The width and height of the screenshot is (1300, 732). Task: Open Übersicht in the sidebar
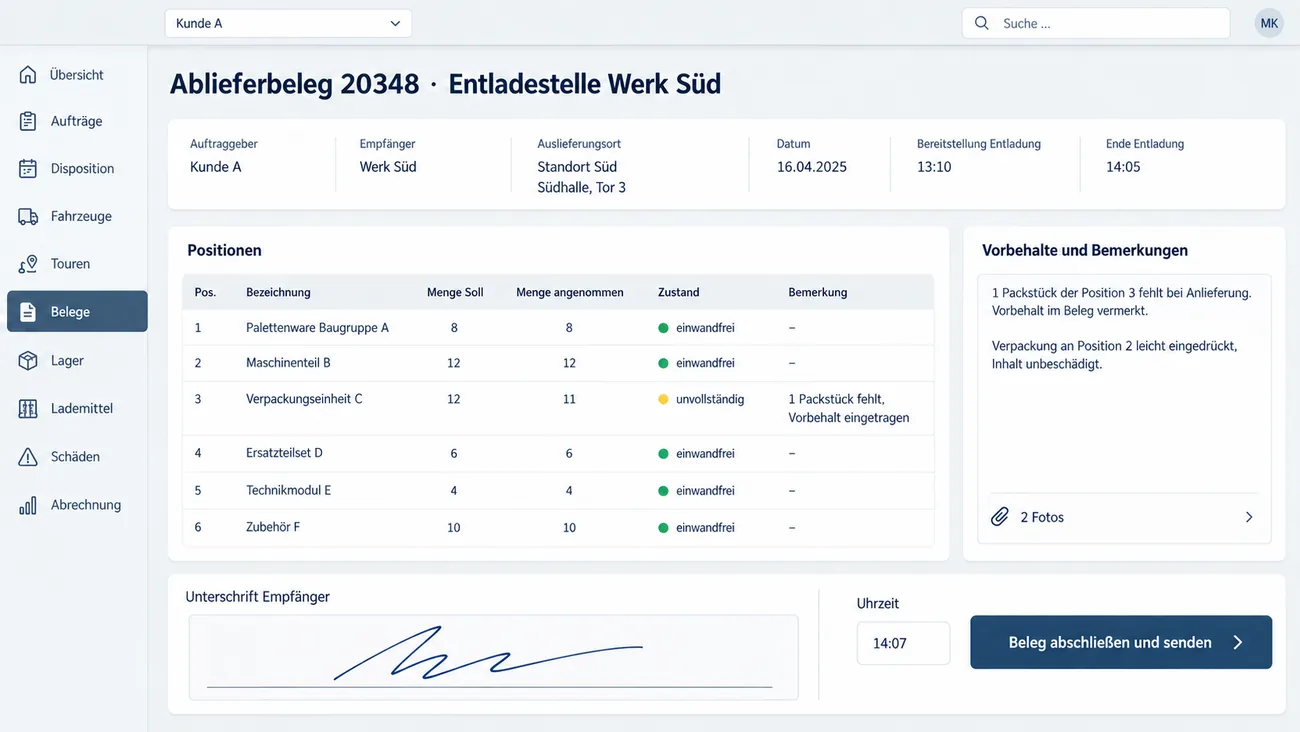tap(77, 74)
